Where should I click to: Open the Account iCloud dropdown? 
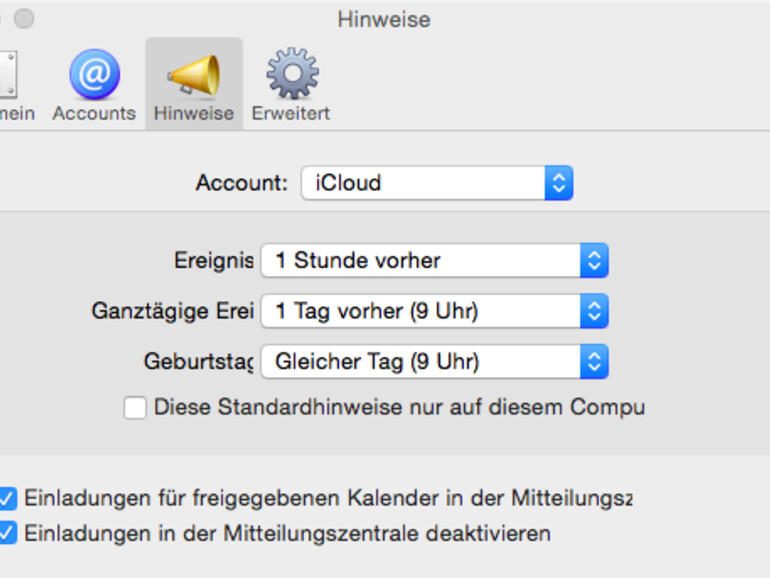coord(437,183)
